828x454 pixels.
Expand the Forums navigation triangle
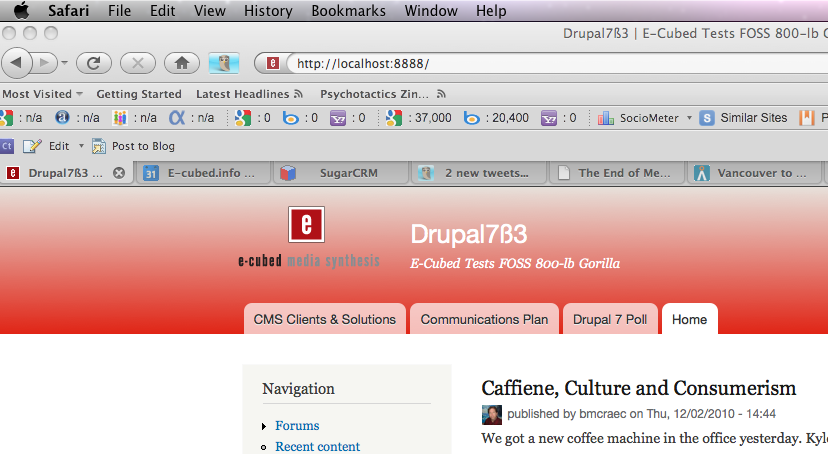[264, 426]
